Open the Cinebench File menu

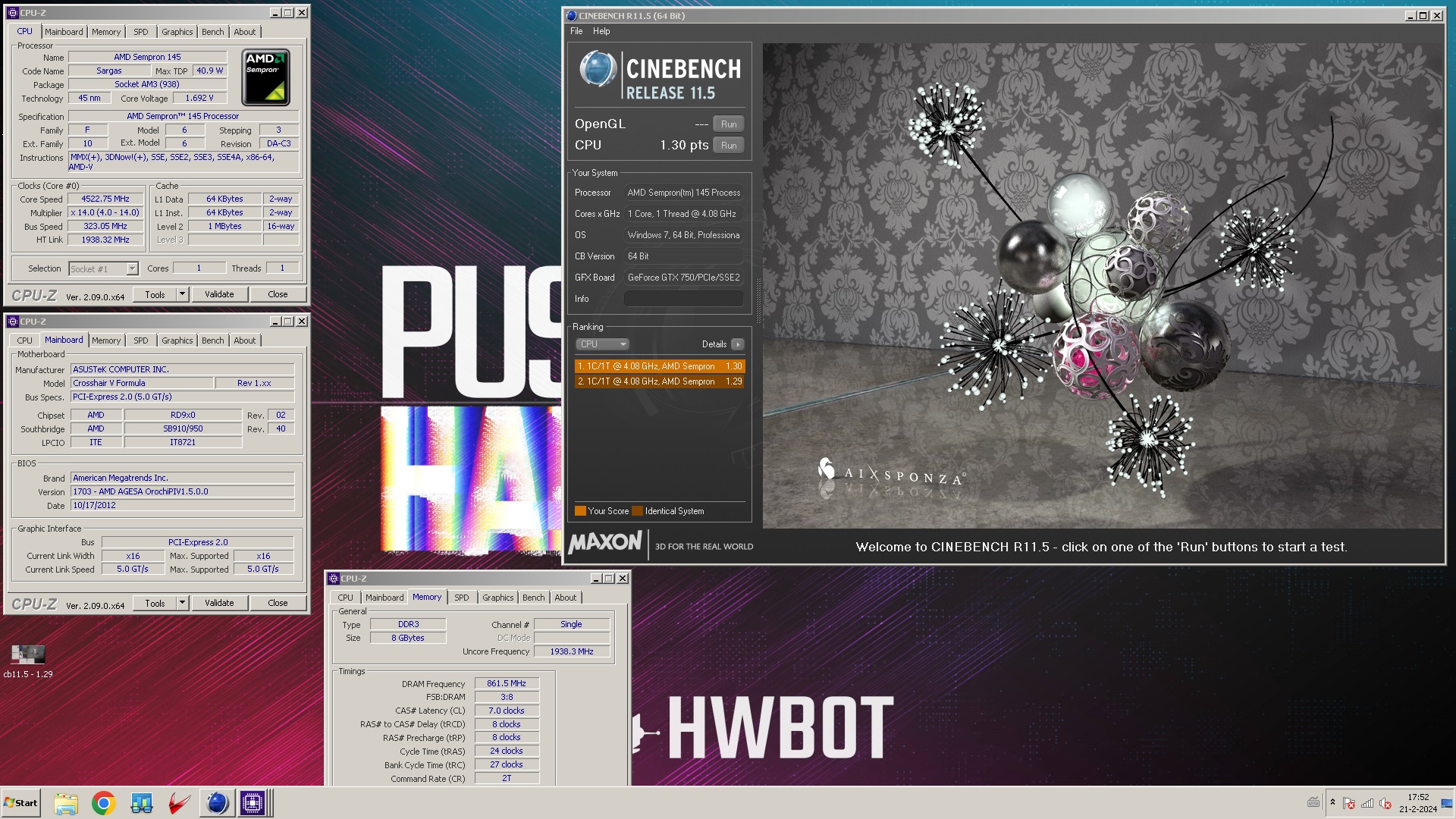[x=576, y=31]
